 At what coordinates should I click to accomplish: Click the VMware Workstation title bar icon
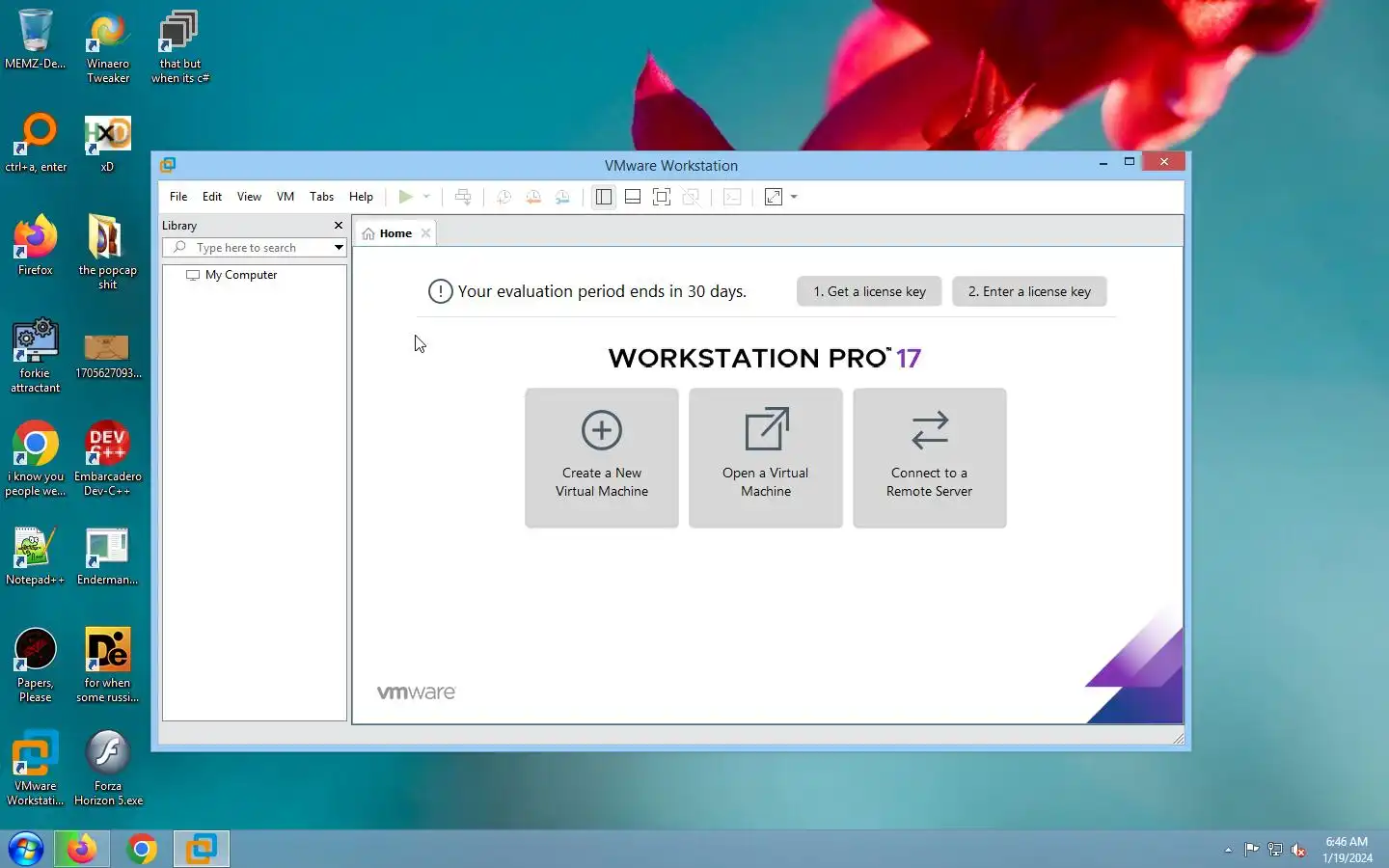click(x=168, y=165)
